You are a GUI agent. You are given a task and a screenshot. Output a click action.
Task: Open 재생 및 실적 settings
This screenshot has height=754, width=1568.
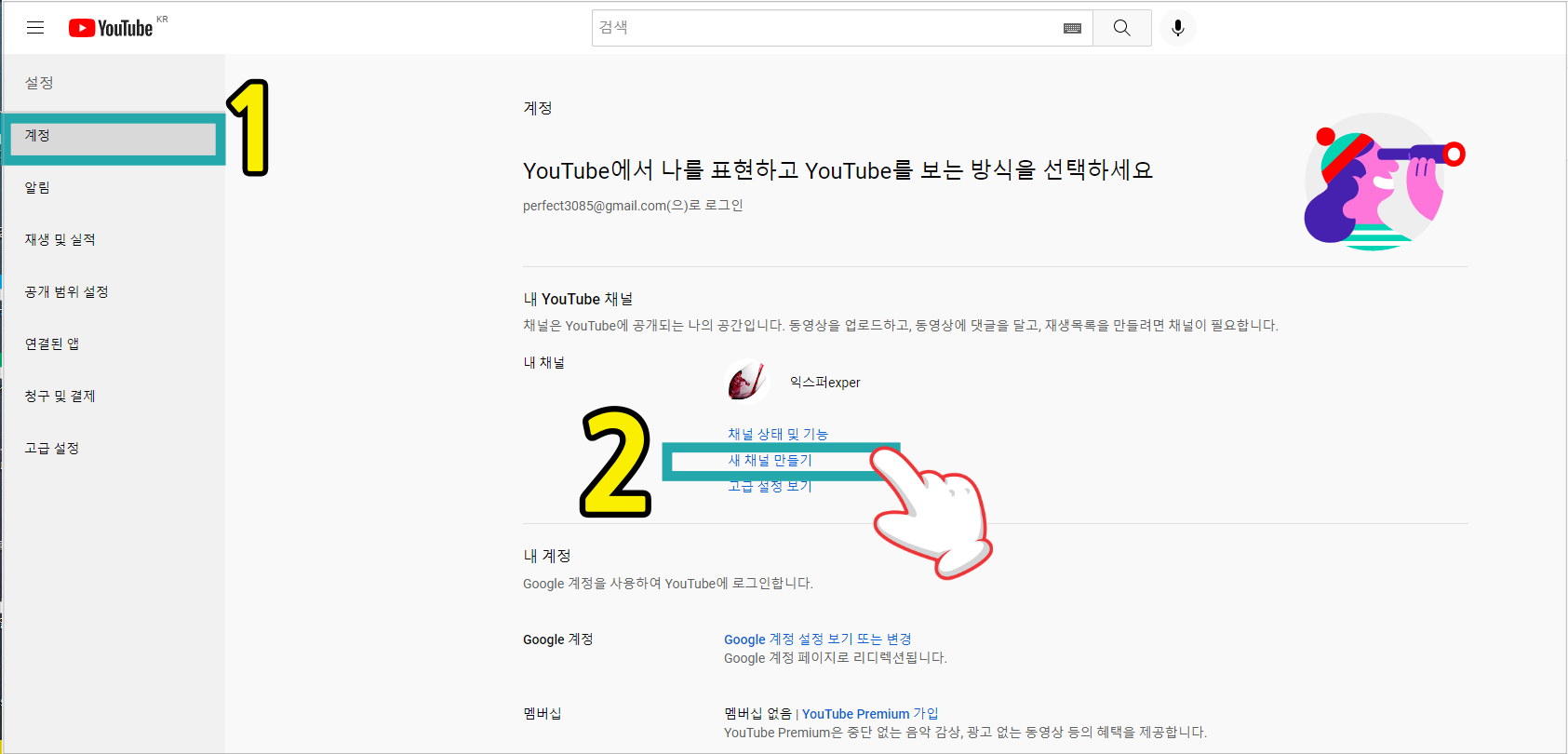(x=113, y=240)
